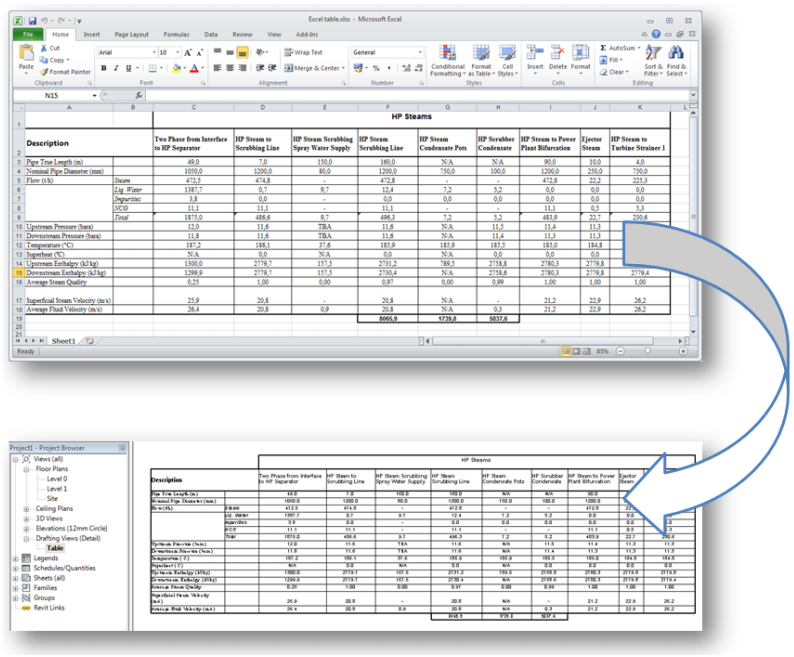Image resolution: width=794 pixels, height=657 pixels.
Task: Expand 3D Views in Project Browser
Action: (26, 519)
